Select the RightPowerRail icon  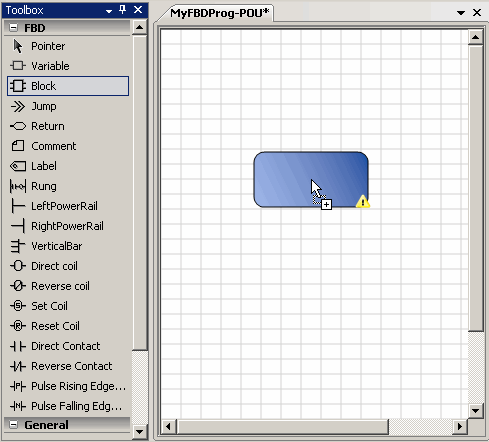18,226
